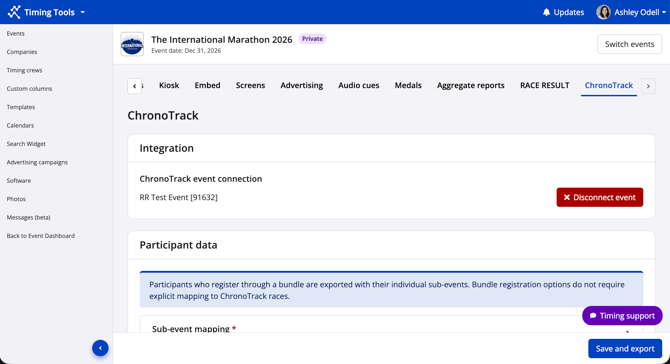Click the Private badge

pos(312,39)
